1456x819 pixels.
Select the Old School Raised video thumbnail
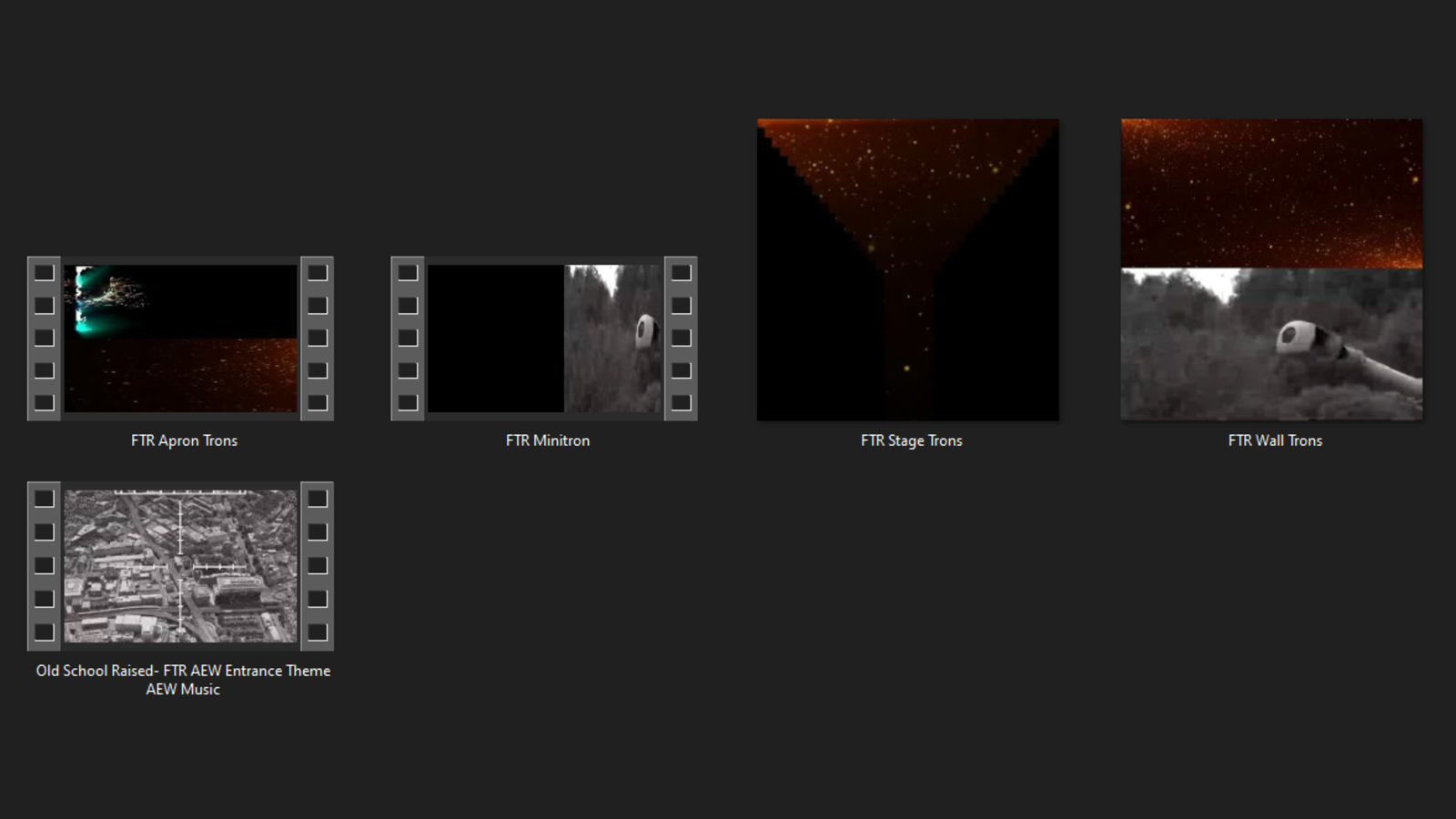pyautogui.click(x=180, y=566)
